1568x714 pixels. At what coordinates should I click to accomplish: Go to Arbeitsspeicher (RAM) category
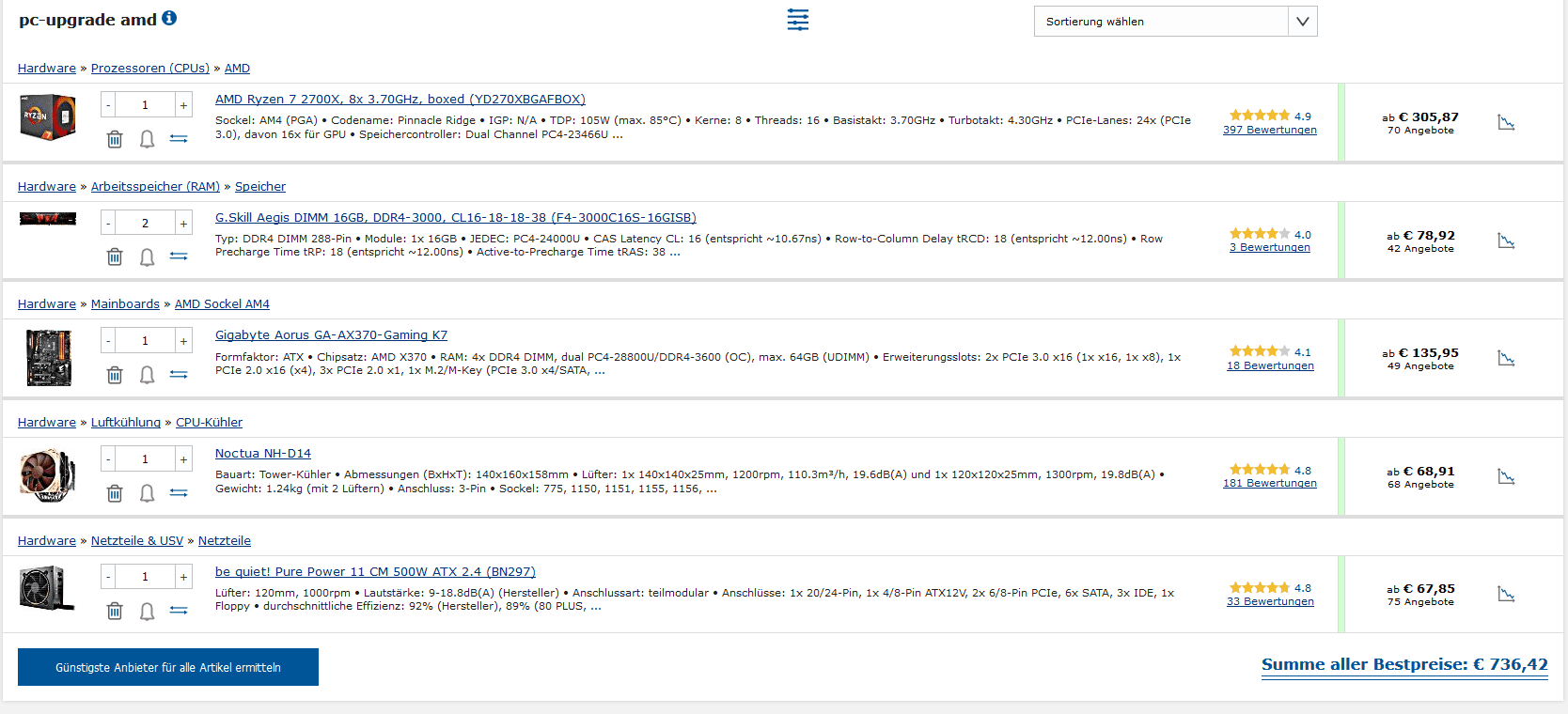tap(155, 187)
